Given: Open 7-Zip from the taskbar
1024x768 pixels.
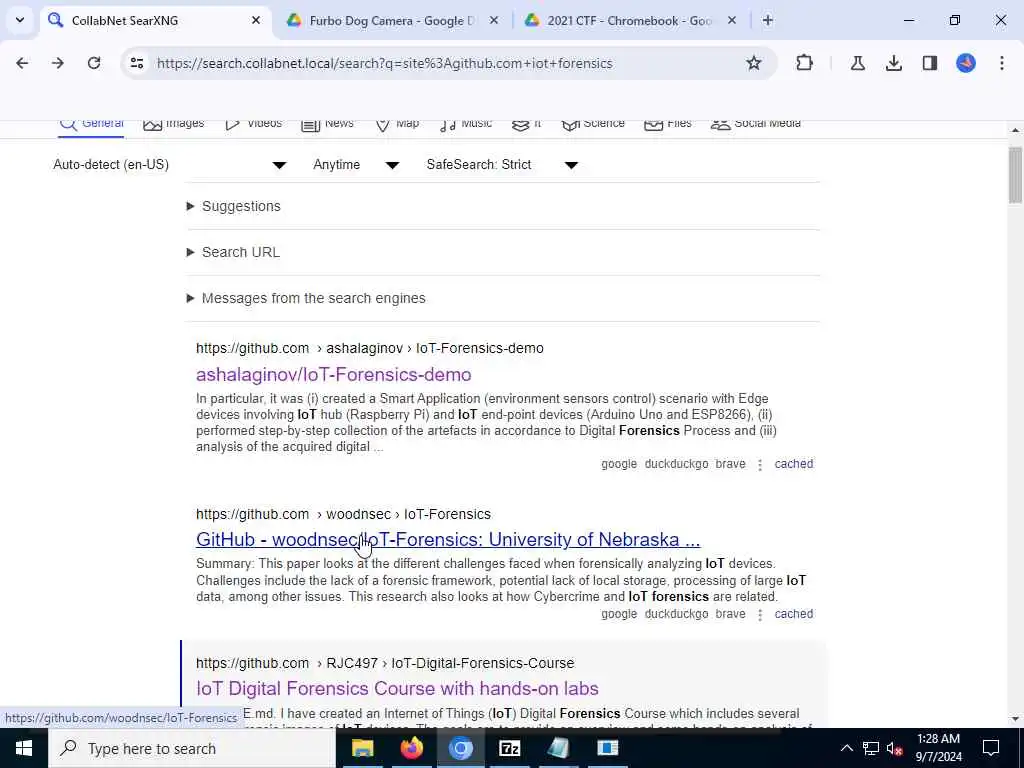Looking at the screenshot, I should click(x=509, y=748).
